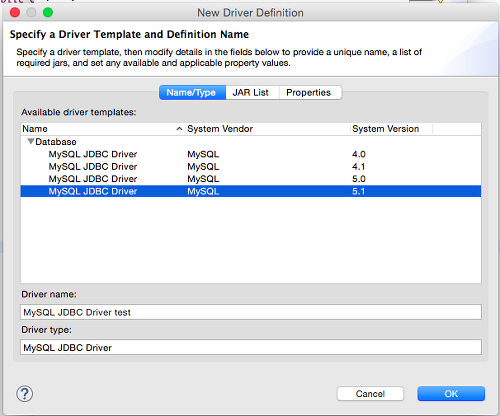Select MySQL JDBC Driver version 5.1 row
Image resolution: width=500 pixels, height=416 pixels.
pos(251,191)
